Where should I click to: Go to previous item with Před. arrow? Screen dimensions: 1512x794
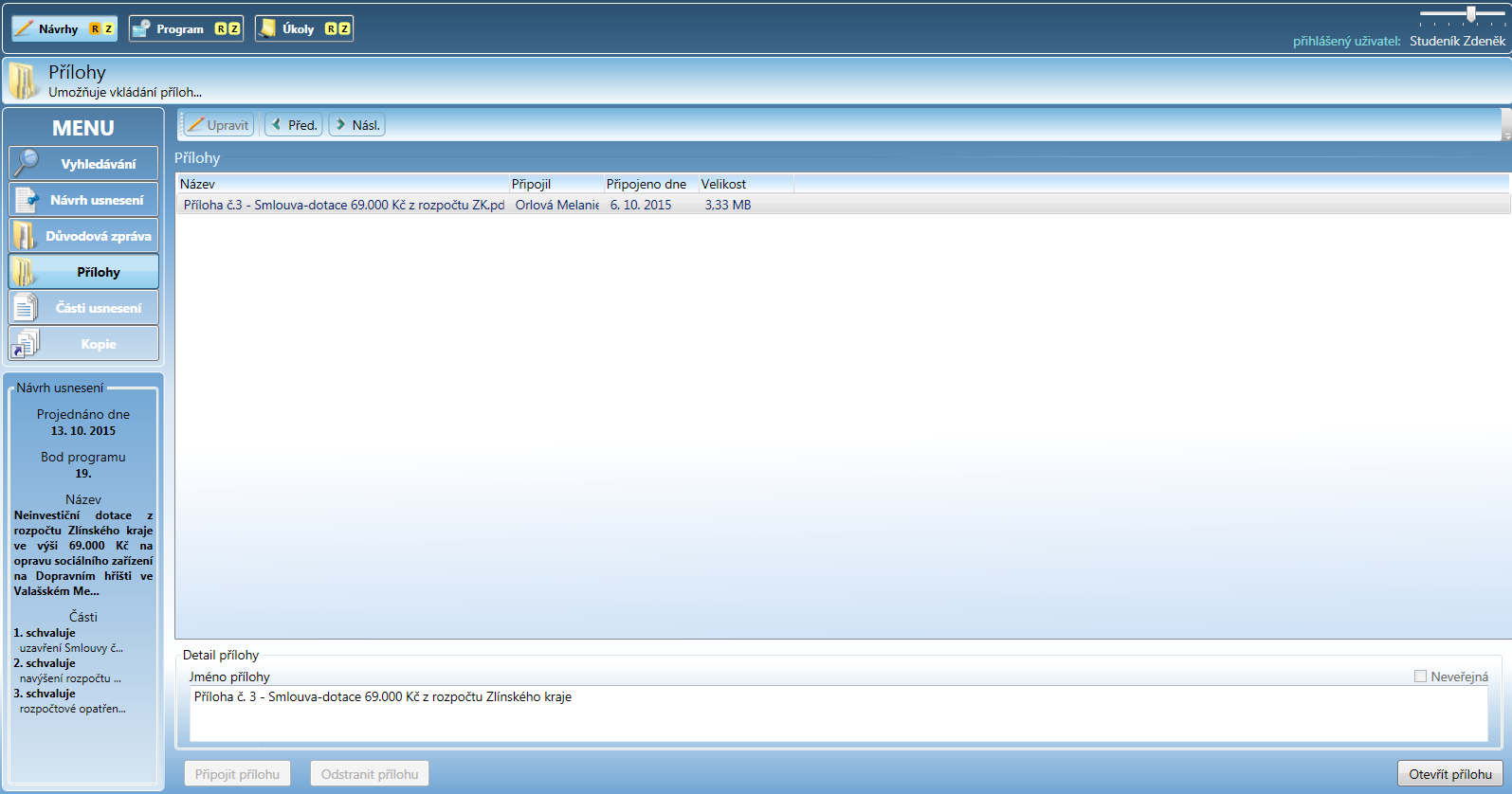(294, 125)
